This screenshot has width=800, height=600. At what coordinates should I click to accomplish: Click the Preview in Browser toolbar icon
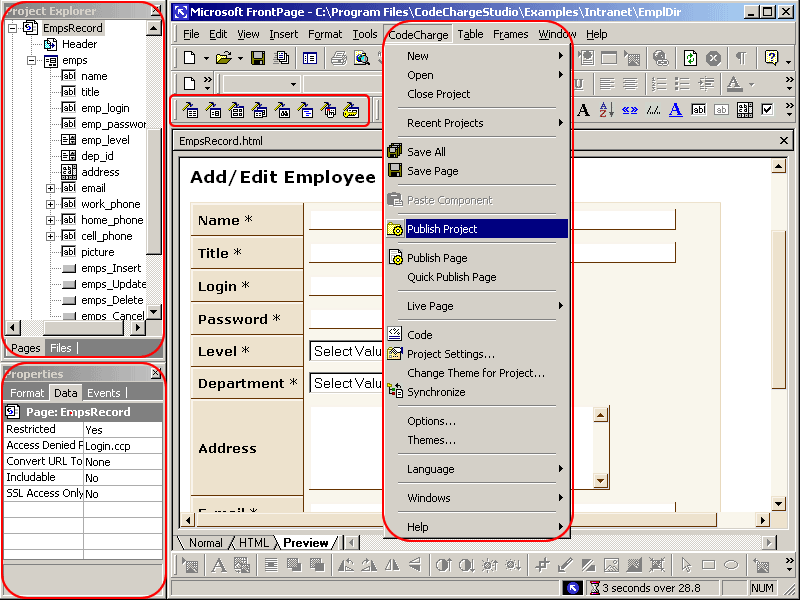pyautogui.click(x=362, y=58)
